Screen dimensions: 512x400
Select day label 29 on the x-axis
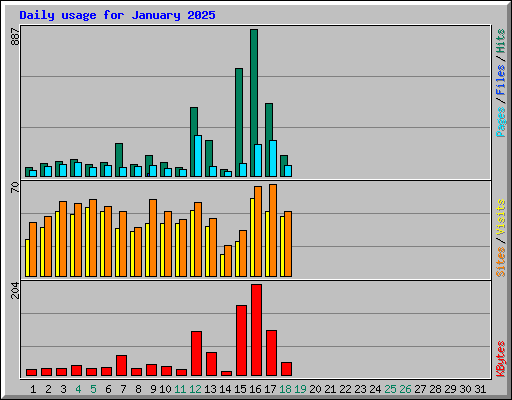coord(450,389)
